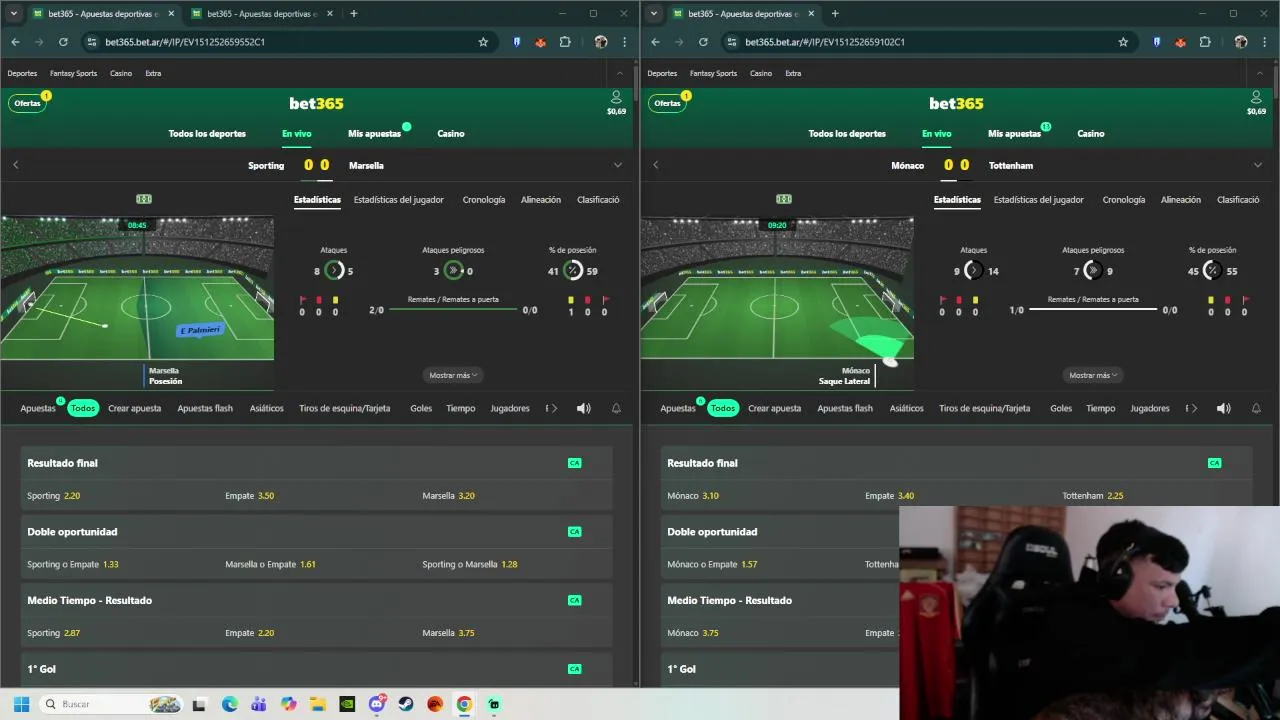
Task: Reload page in right browser
Action: (703, 42)
